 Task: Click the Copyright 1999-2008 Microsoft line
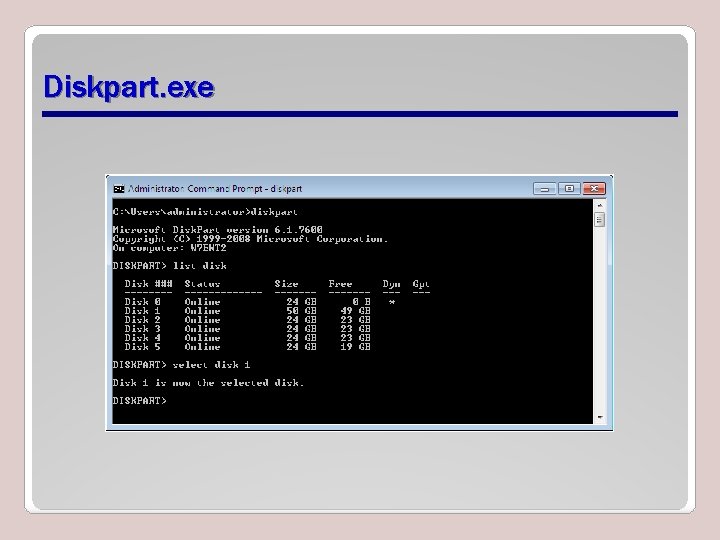(250, 239)
